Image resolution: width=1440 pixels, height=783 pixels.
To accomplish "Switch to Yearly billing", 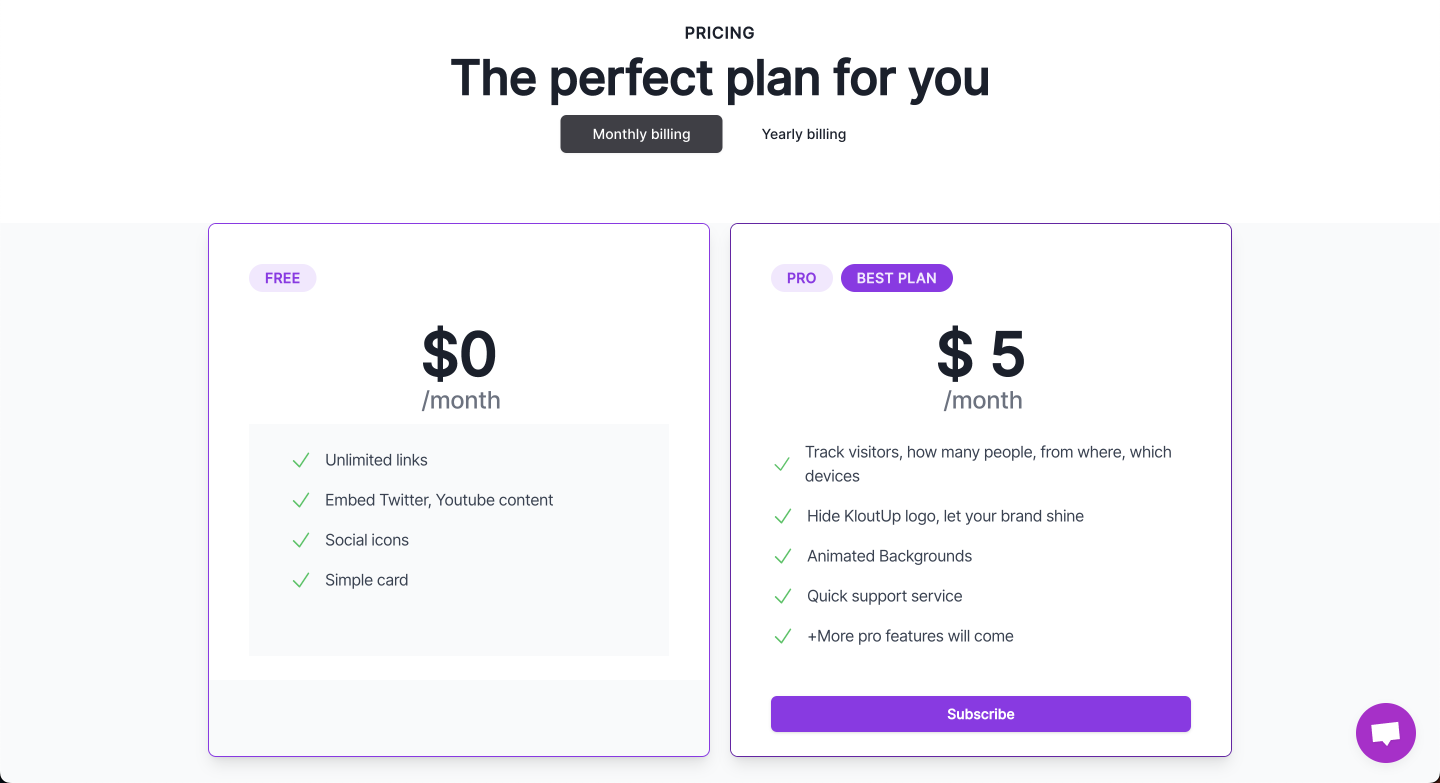I will tap(804, 134).
